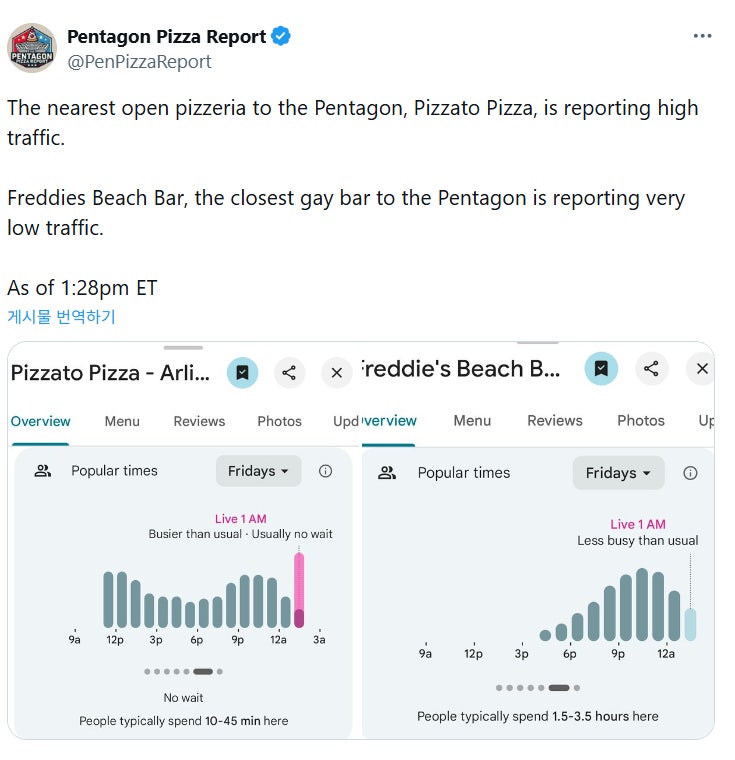Select Freddie's Beach Bar Reviews tab
Image resolution: width=735 pixels, height=760 pixels.
[x=555, y=420]
